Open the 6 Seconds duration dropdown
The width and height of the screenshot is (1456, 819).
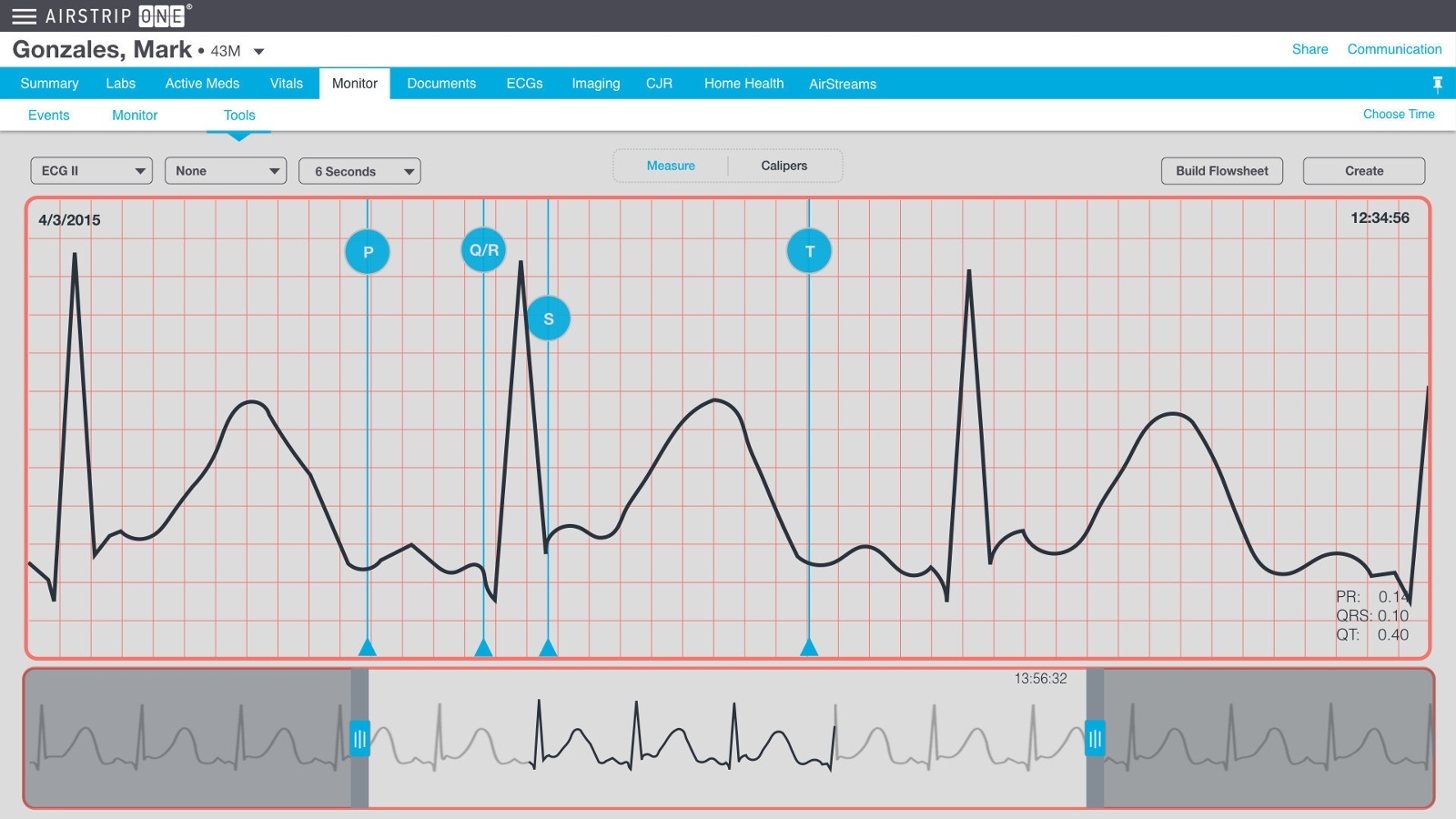[x=359, y=171]
